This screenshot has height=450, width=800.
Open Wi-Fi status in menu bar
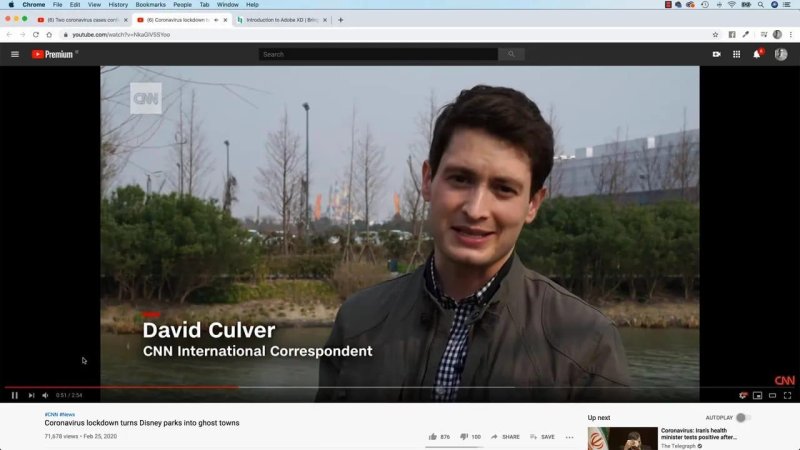point(732,5)
